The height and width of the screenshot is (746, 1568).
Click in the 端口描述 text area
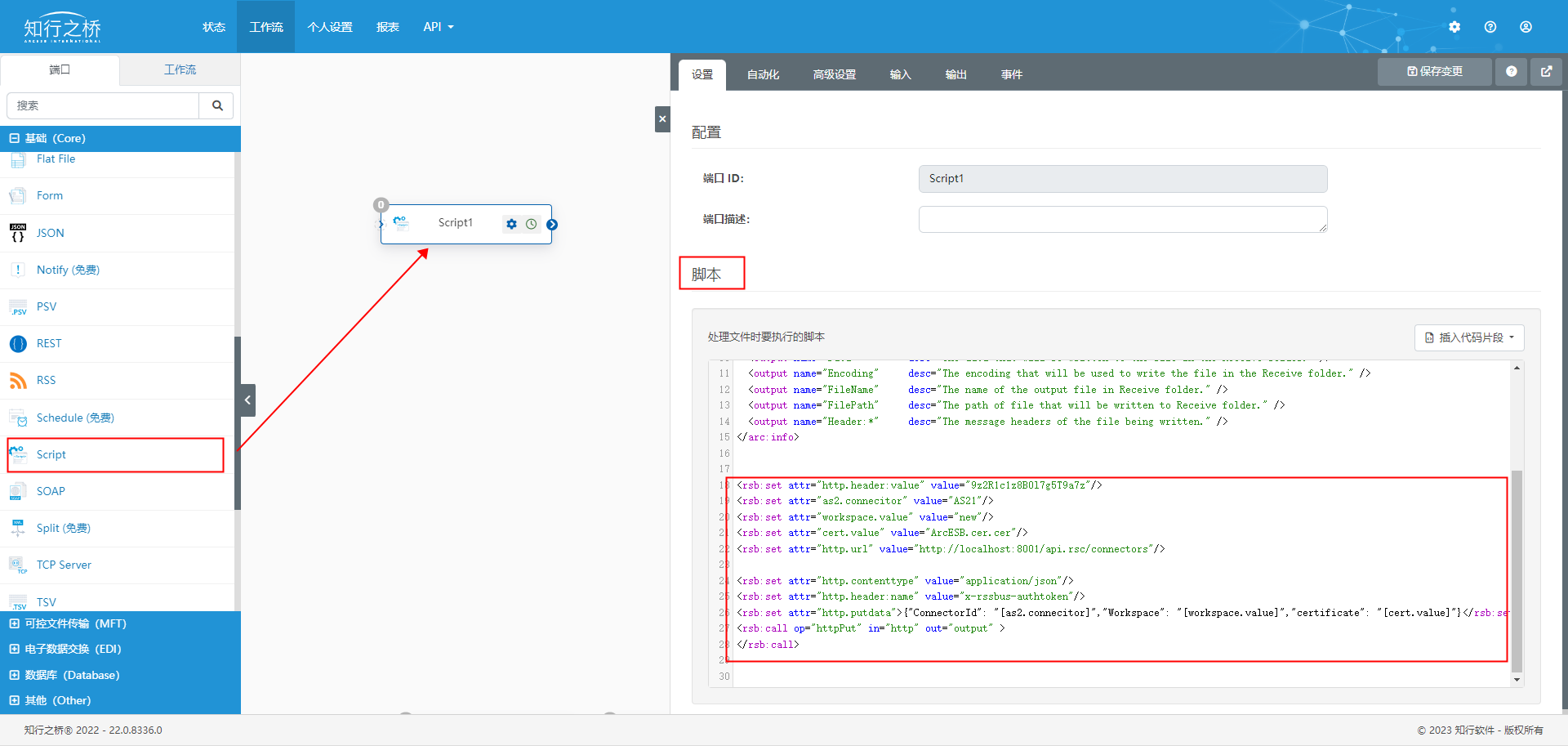tap(1123, 219)
